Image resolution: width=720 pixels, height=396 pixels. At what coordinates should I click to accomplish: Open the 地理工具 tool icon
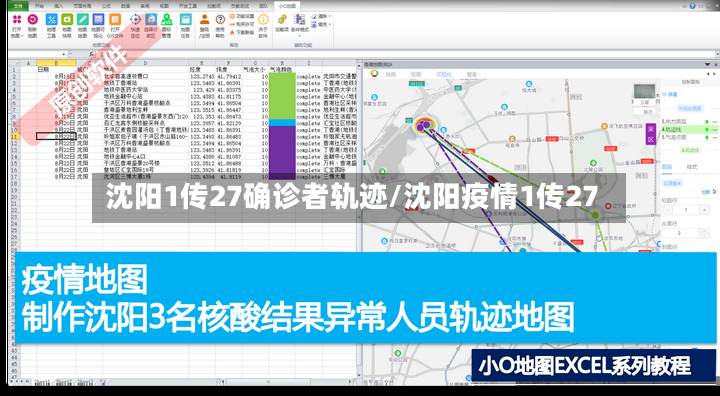click(51, 19)
